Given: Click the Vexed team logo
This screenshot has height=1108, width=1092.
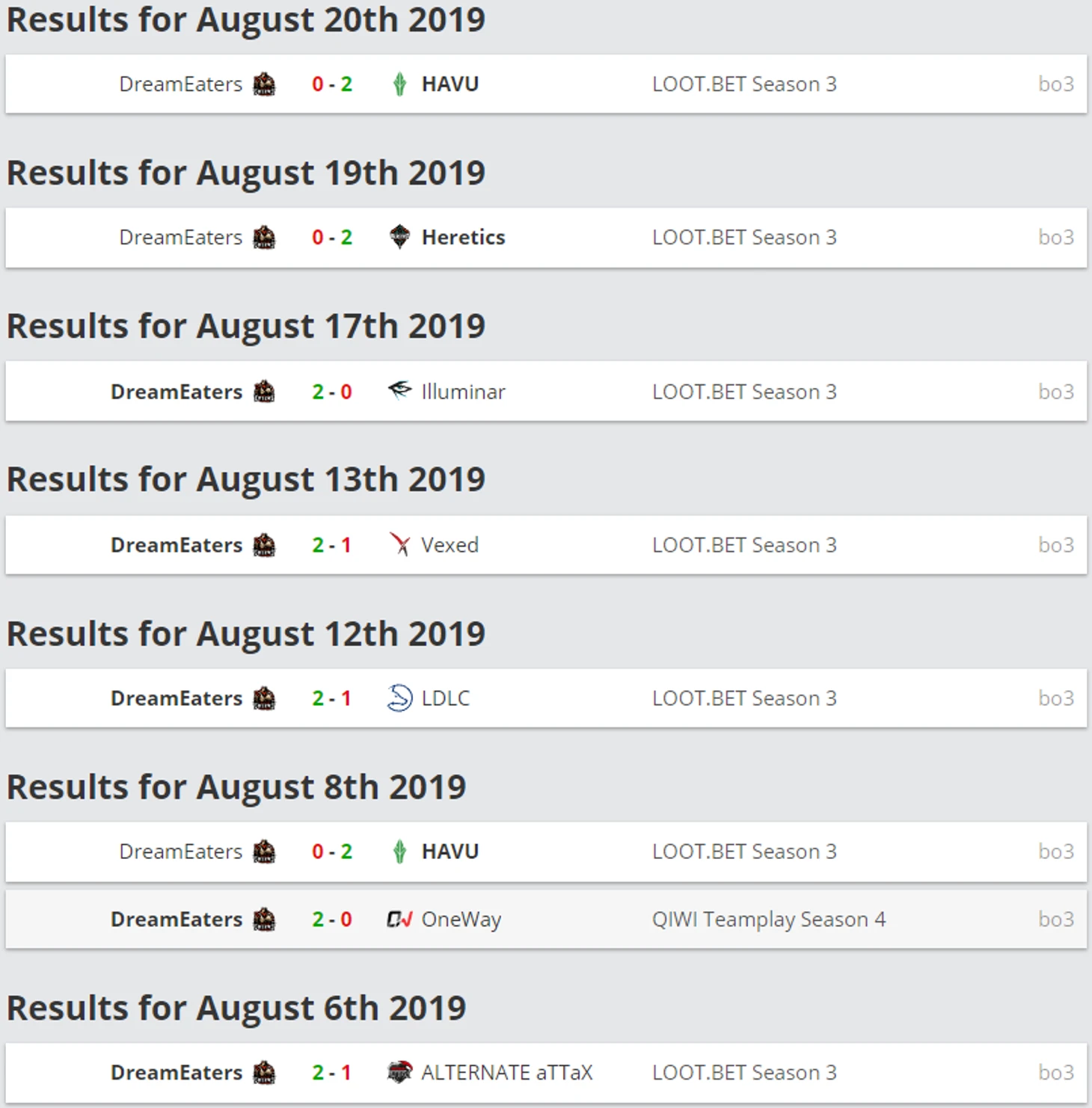Looking at the screenshot, I should (x=399, y=545).
